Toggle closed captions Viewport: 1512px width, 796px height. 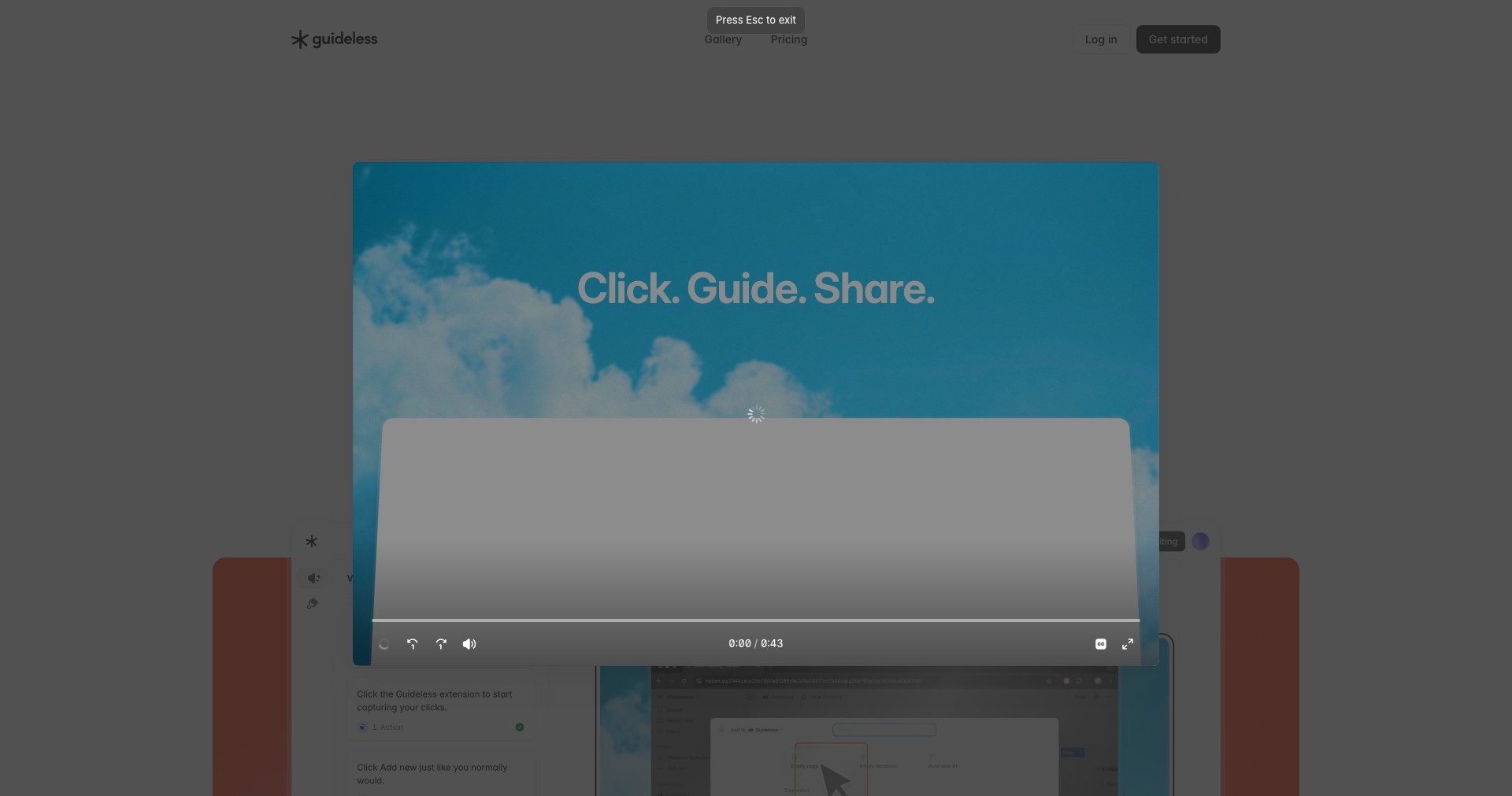click(x=1101, y=644)
